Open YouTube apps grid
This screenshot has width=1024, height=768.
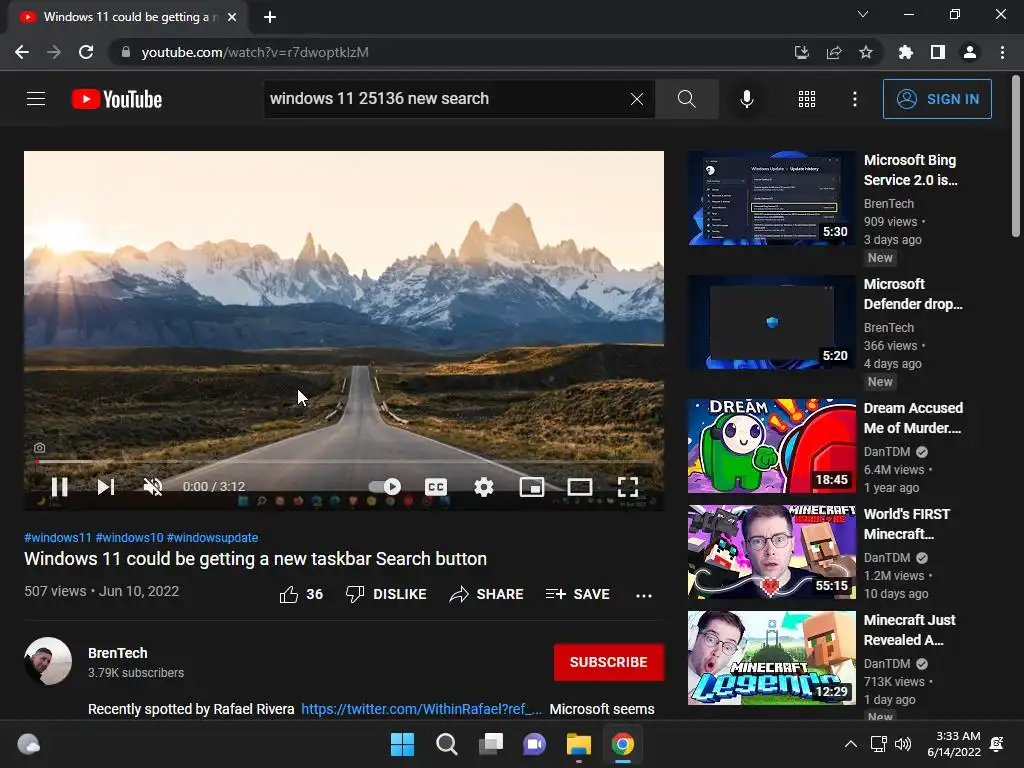pyautogui.click(x=807, y=99)
